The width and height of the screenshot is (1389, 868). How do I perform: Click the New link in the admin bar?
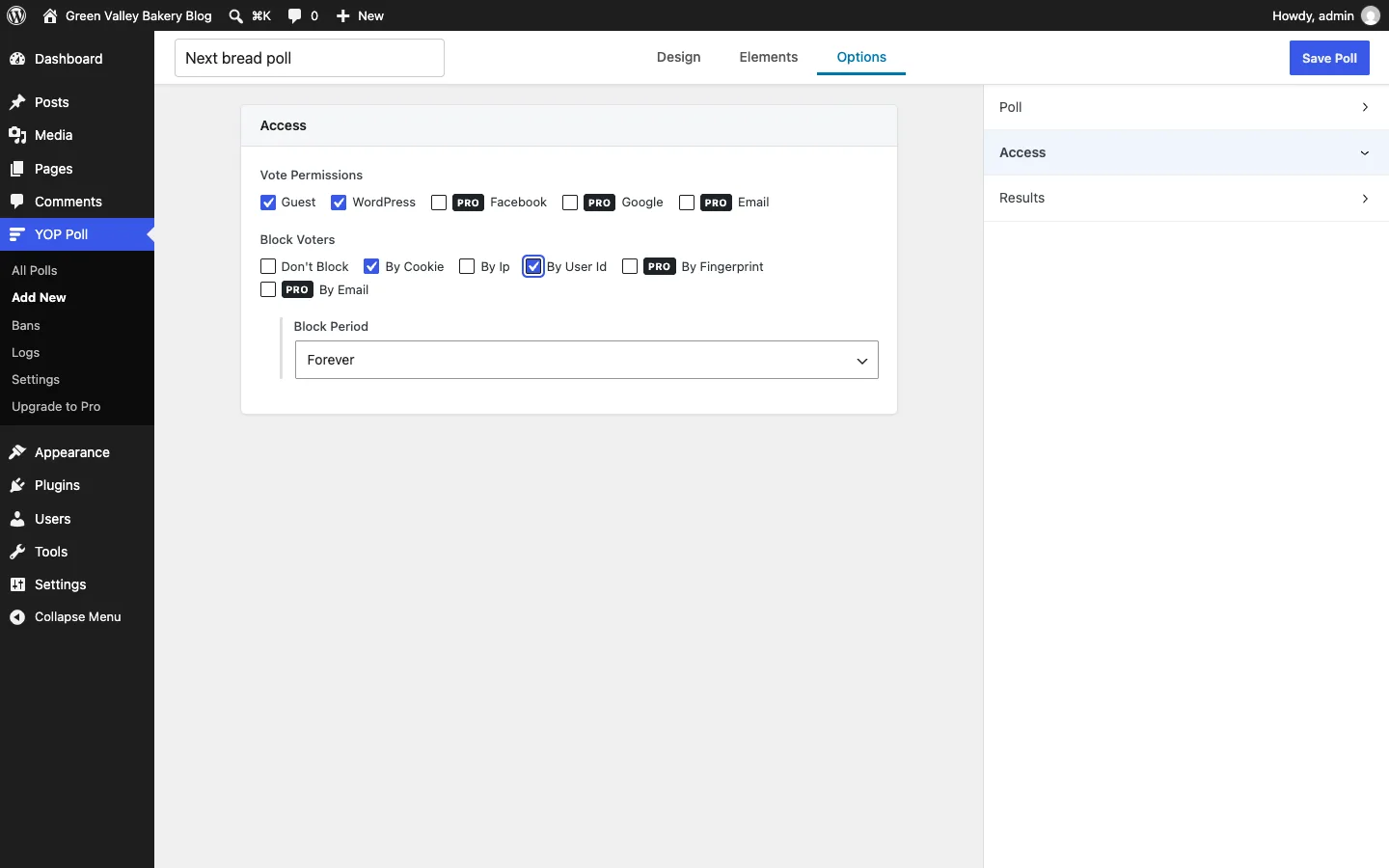(x=370, y=15)
